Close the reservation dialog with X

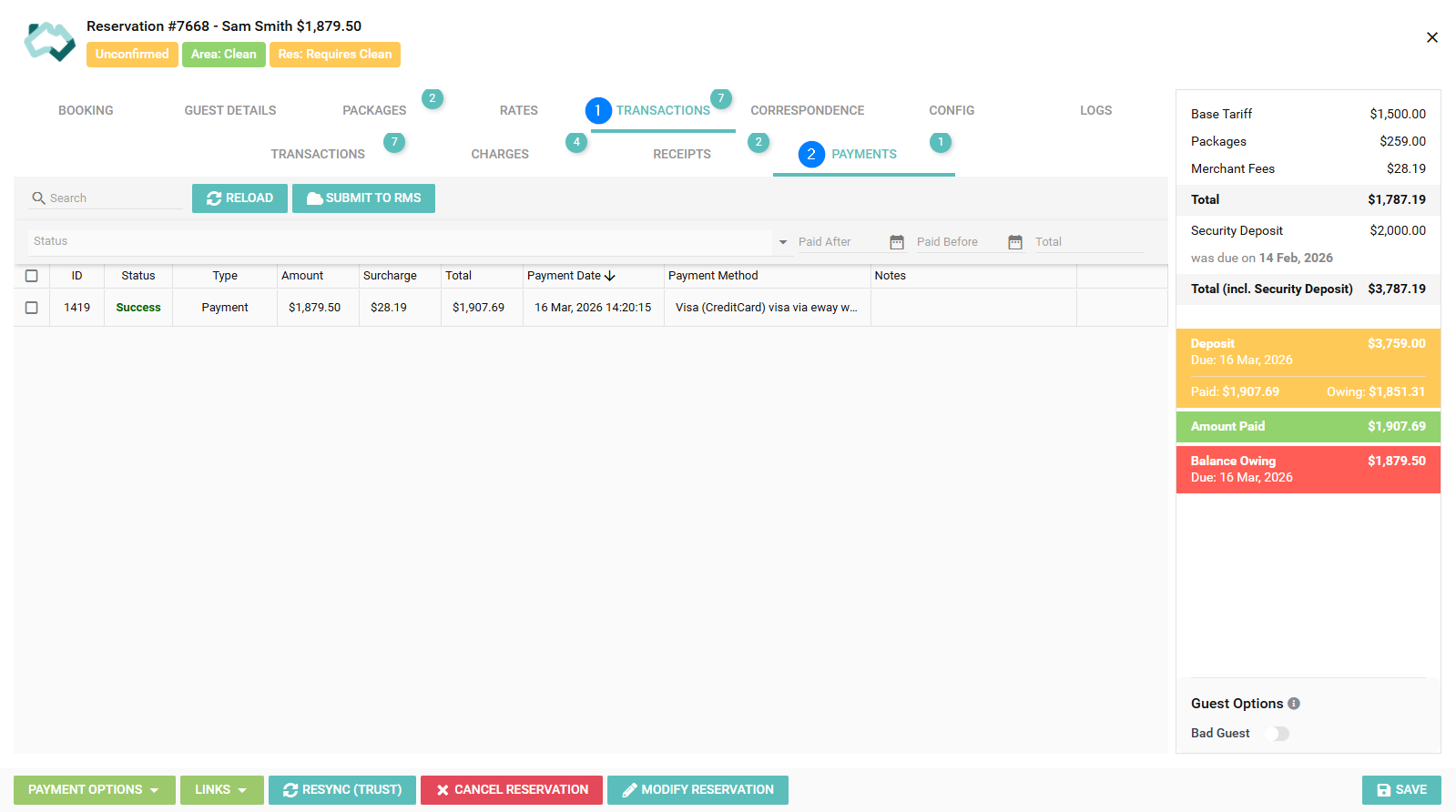[x=1431, y=37]
